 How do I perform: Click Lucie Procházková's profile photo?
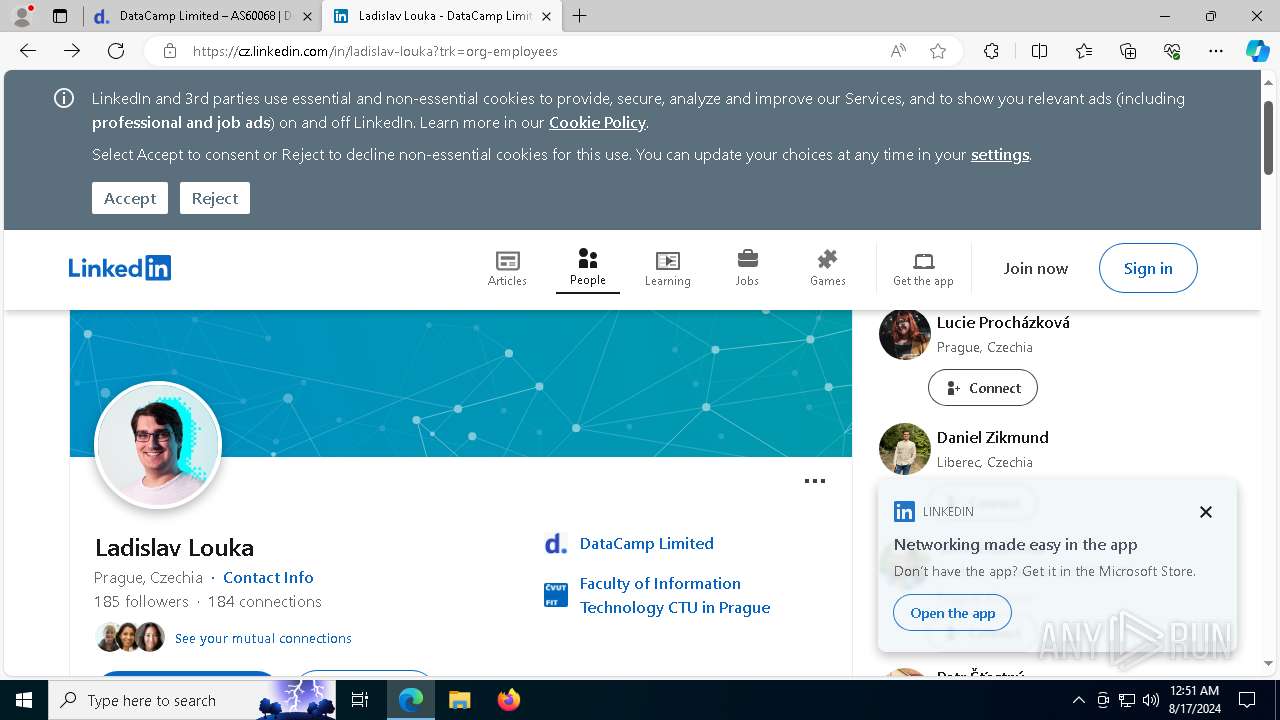tap(905, 334)
